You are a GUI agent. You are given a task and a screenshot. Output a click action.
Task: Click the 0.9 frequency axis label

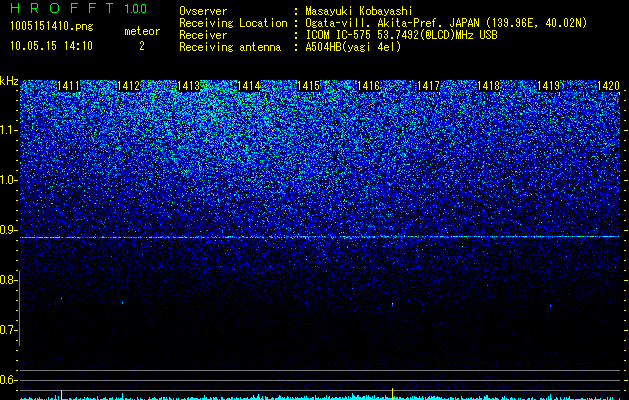tap(8, 230)
